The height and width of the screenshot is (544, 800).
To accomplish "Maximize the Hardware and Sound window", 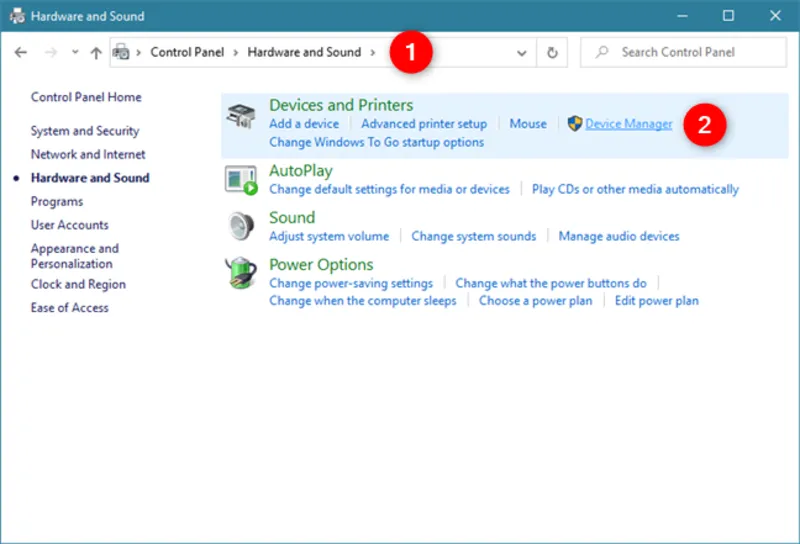I will point(729,16).
